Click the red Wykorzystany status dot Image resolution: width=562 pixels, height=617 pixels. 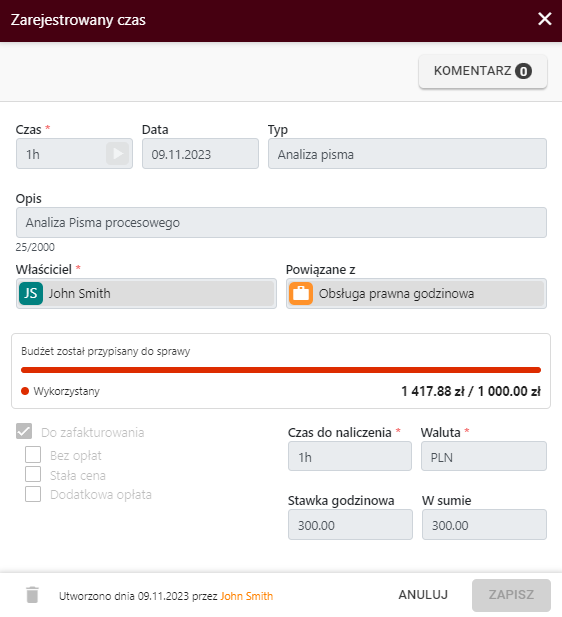click(25, 391)
